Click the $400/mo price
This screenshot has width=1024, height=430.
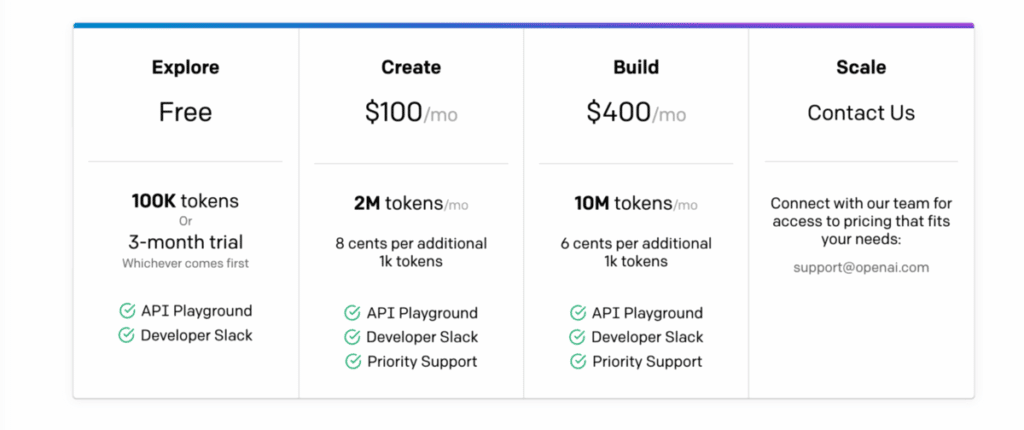pos(636,113)
